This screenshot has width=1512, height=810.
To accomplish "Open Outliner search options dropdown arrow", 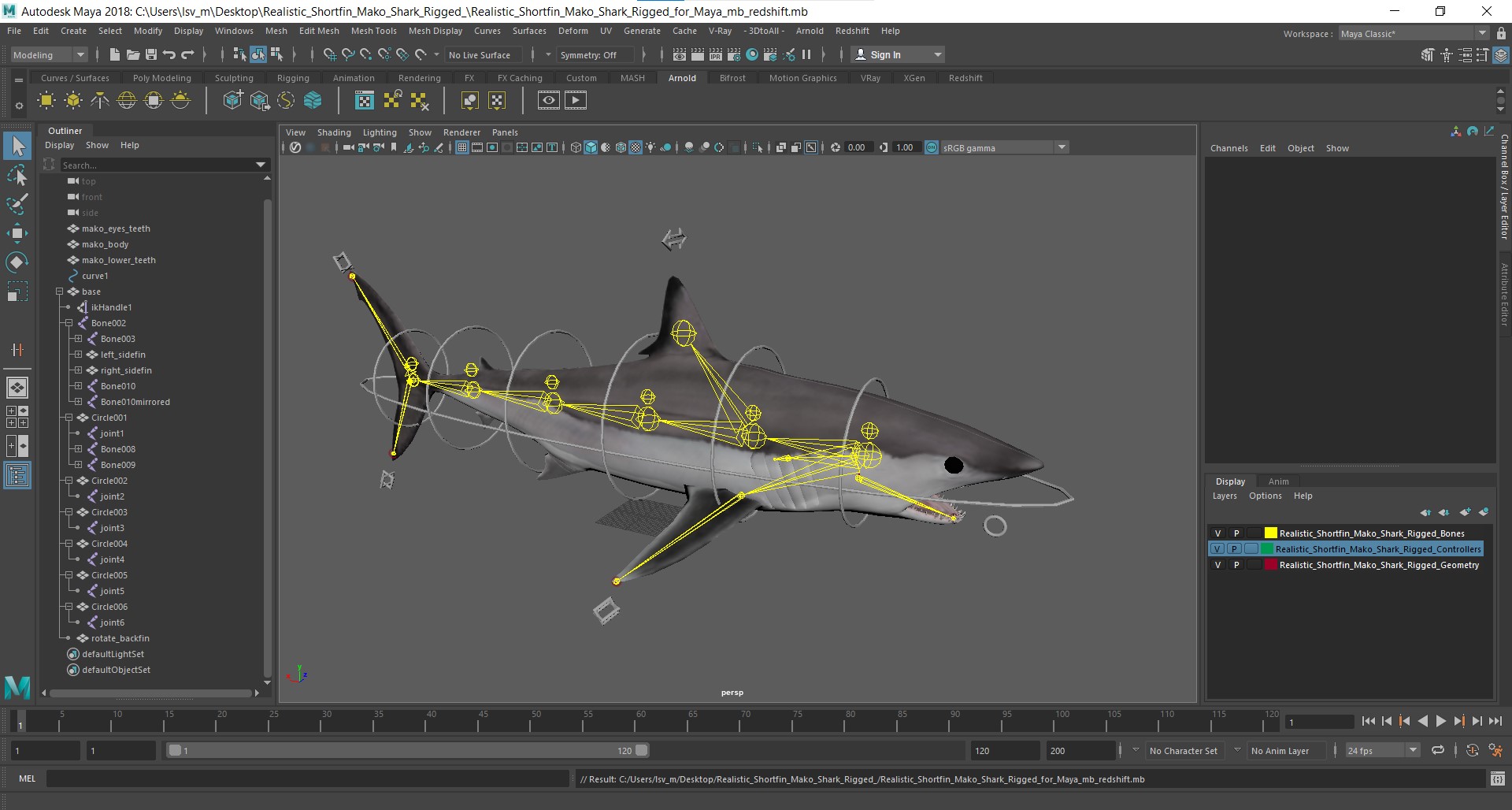I will (x=261, y=165).
